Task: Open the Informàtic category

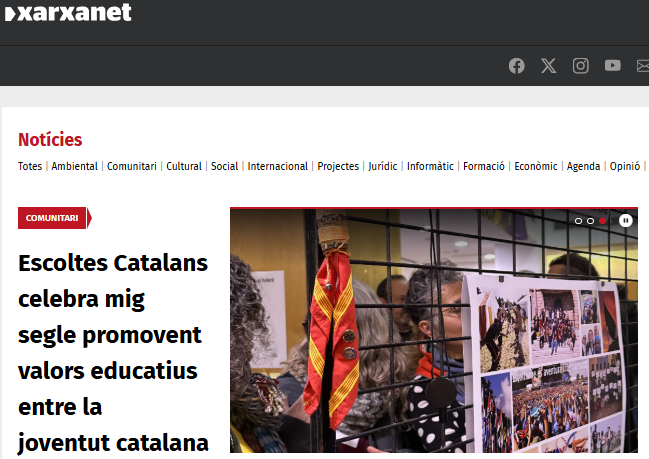Action: tap(430, 166)
